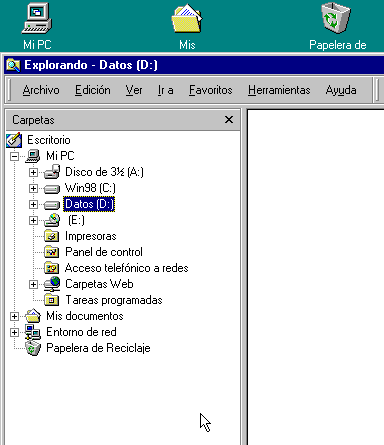Click the Explorando - Datos (D:) title bar
Image resolution: width=384 pixels, height=445 pixels.
pos(194,65)
